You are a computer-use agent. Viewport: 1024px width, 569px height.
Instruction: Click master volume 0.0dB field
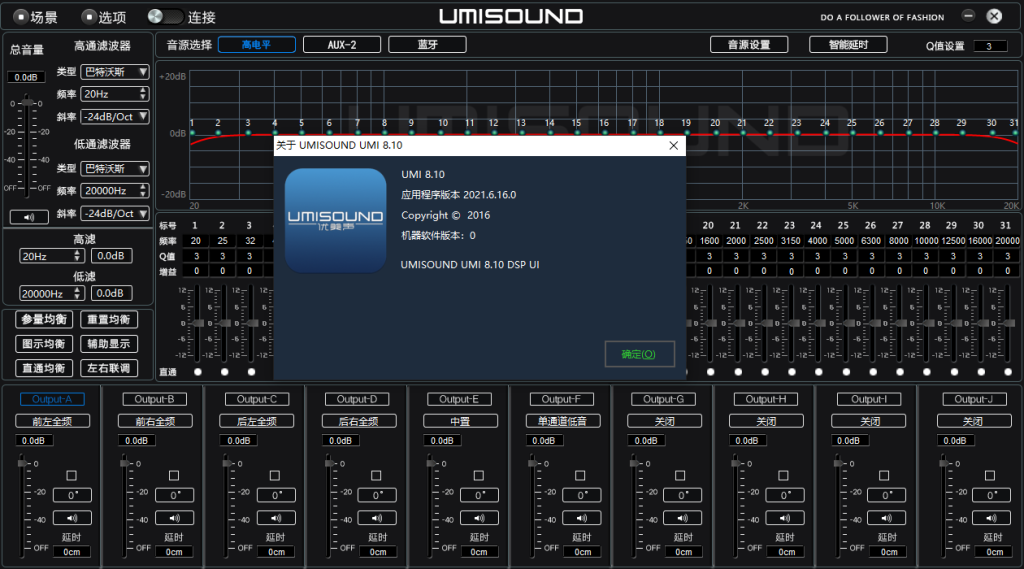(x=26, y=77)
